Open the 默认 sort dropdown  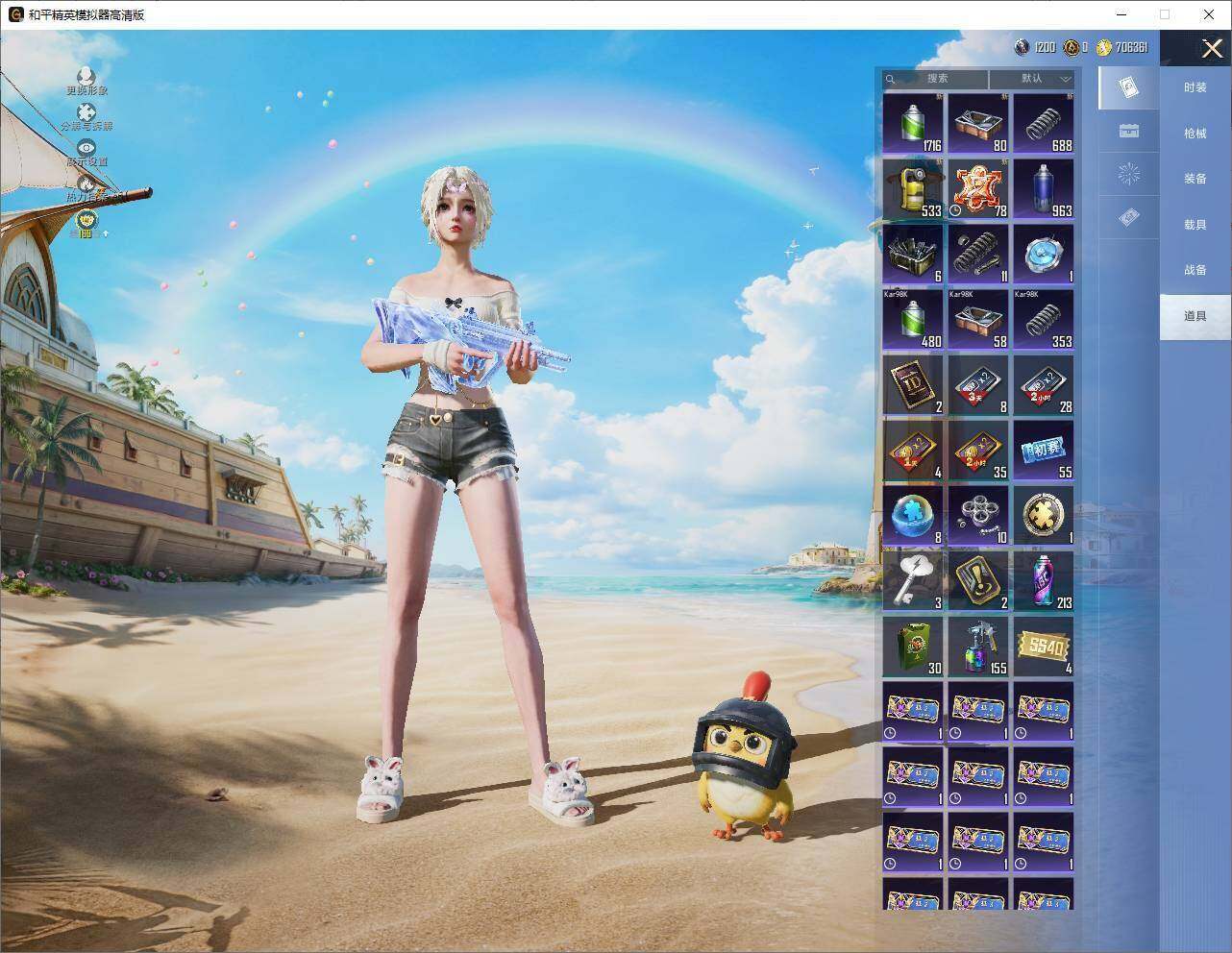pos(1032,79)
